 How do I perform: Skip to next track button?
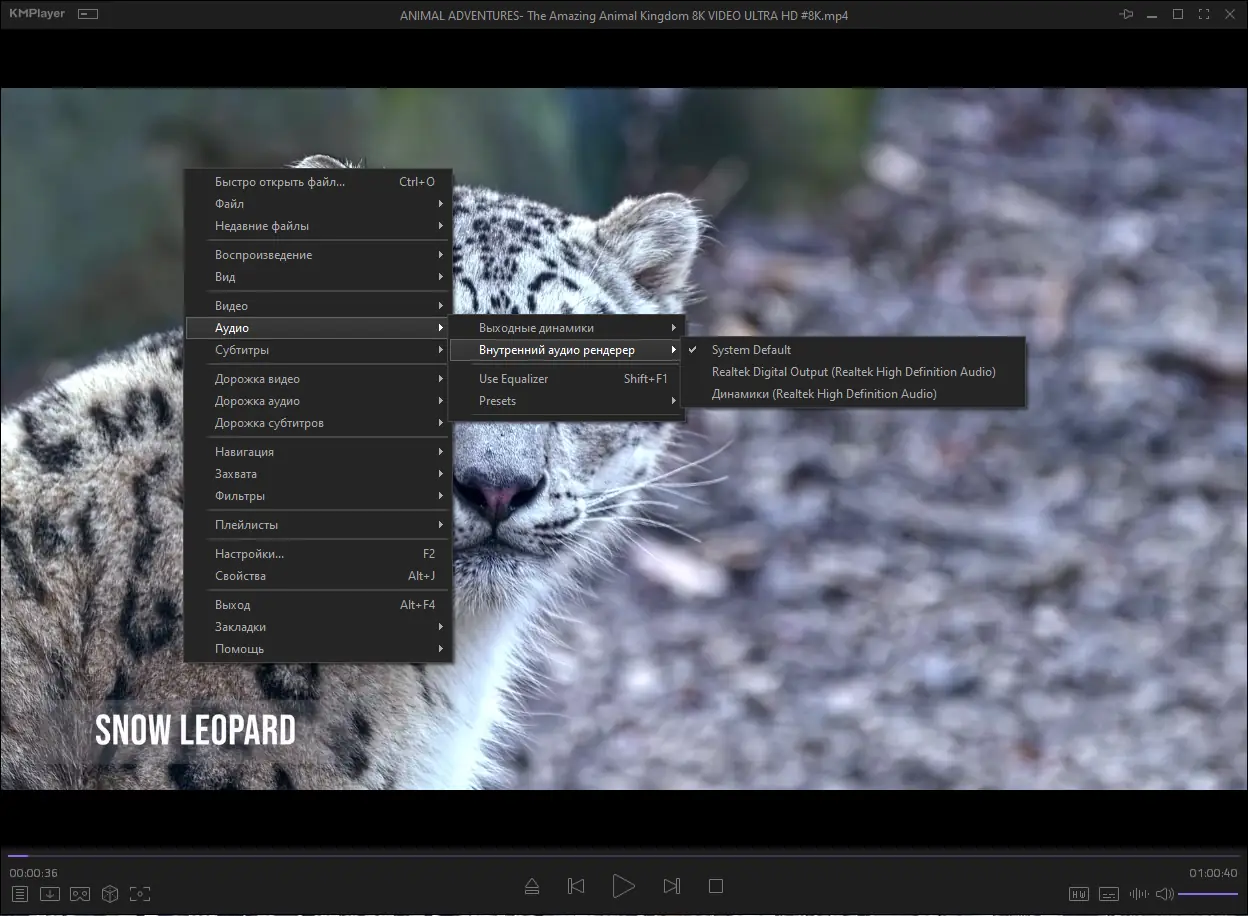click(x=672, y=886)
